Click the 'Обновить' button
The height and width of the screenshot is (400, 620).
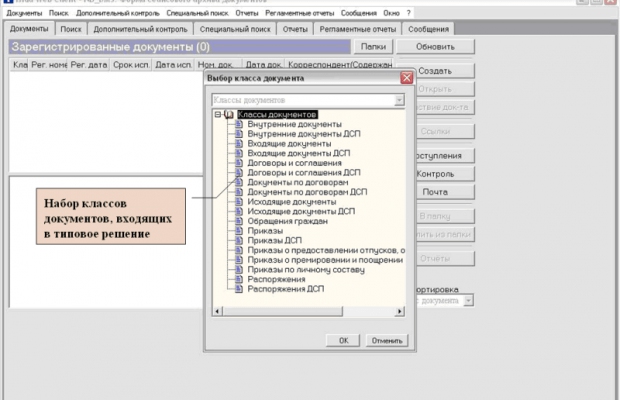(434, 47)
